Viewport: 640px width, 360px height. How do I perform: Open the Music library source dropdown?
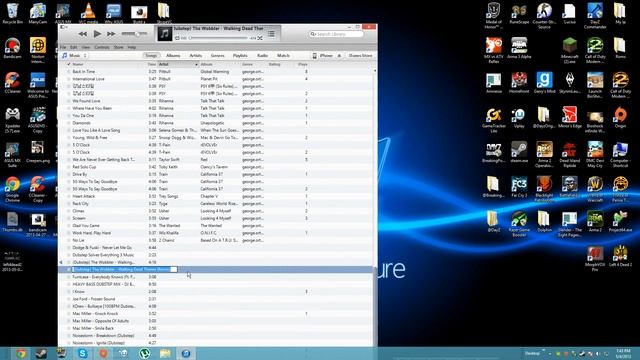(x=74, y=56)
